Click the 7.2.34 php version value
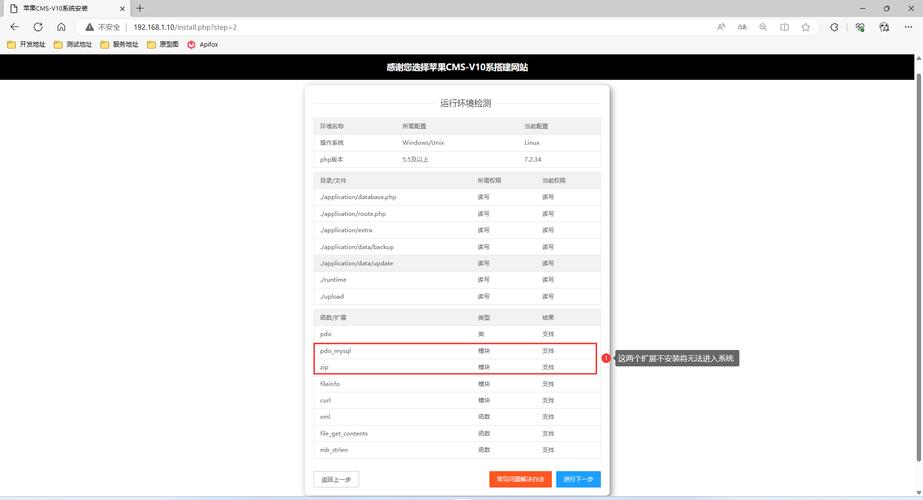This screenshot has height=500, width=923. [533, 159]
